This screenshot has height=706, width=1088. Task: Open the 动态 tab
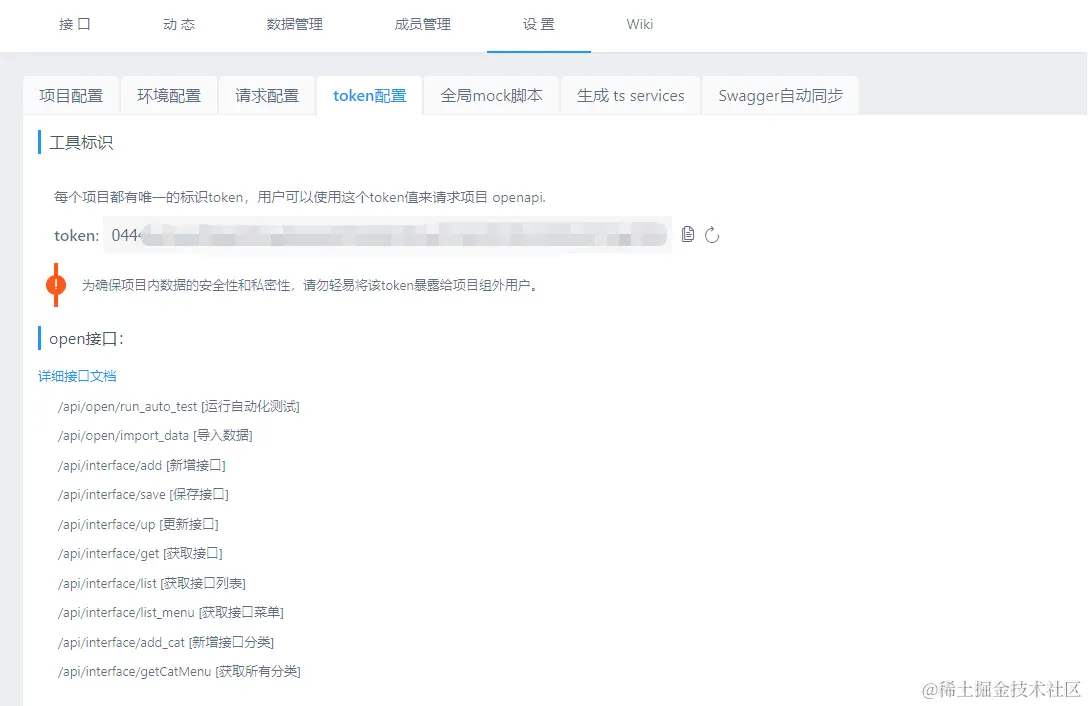[178, 25]
